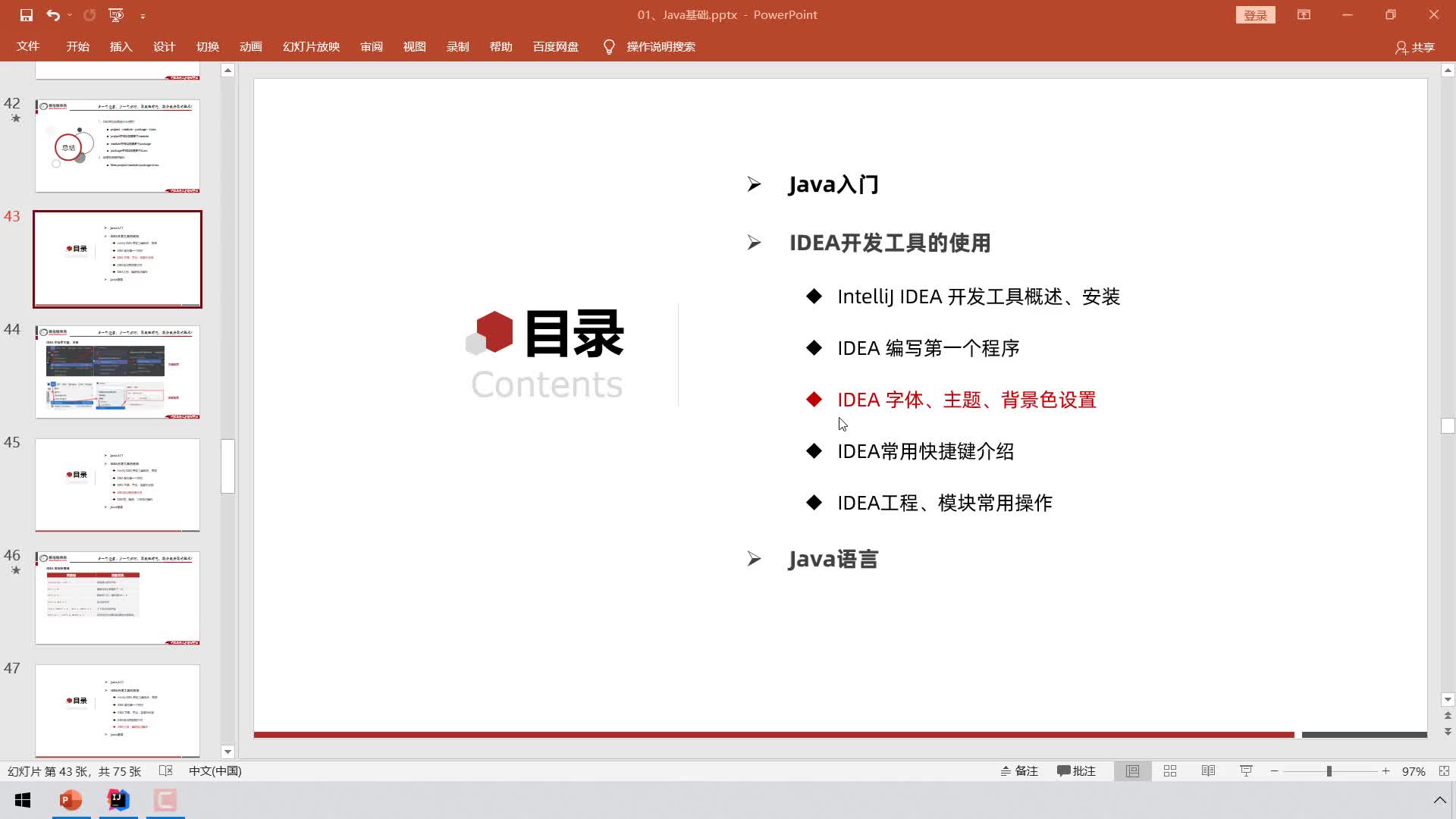The image size is (1456, 819).
Task: Click the Redo/Repeat icon
Action: (x=89, y=14)
